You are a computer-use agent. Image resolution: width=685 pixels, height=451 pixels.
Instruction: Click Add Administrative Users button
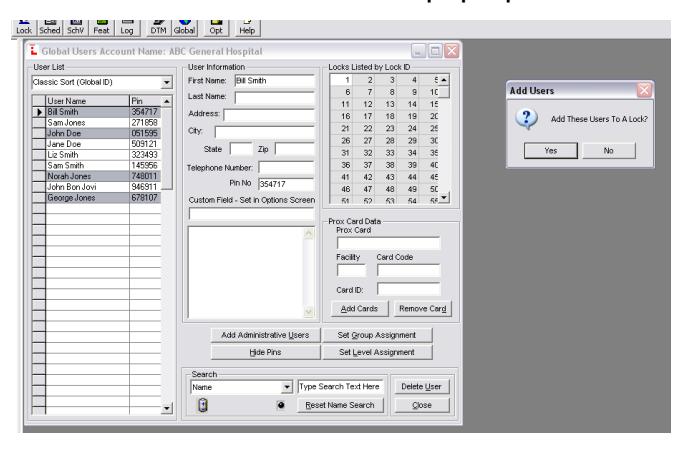coord(265,335)
